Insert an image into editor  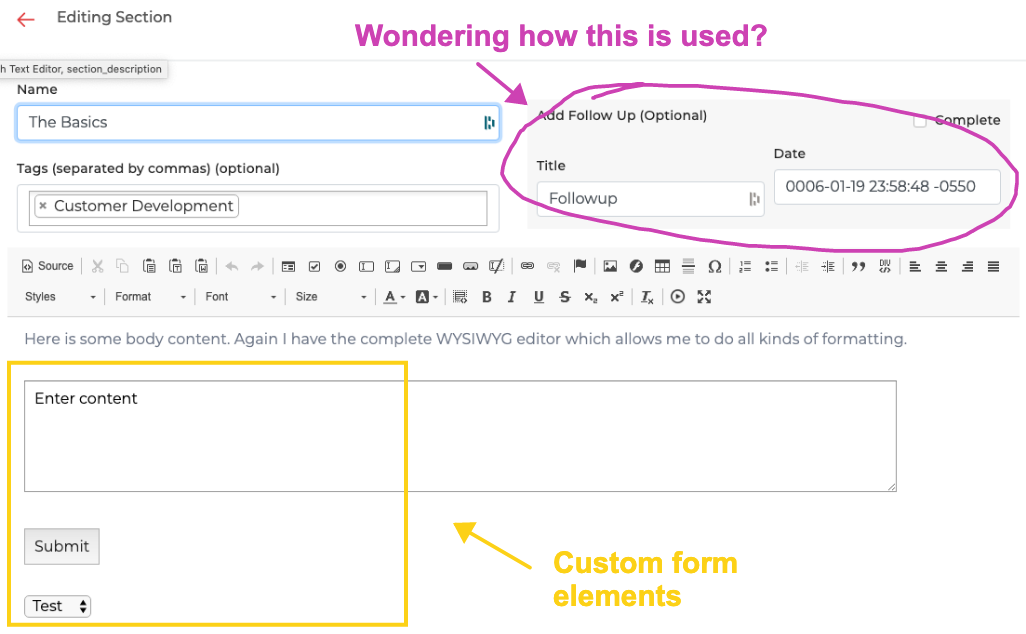pos(610,266)
